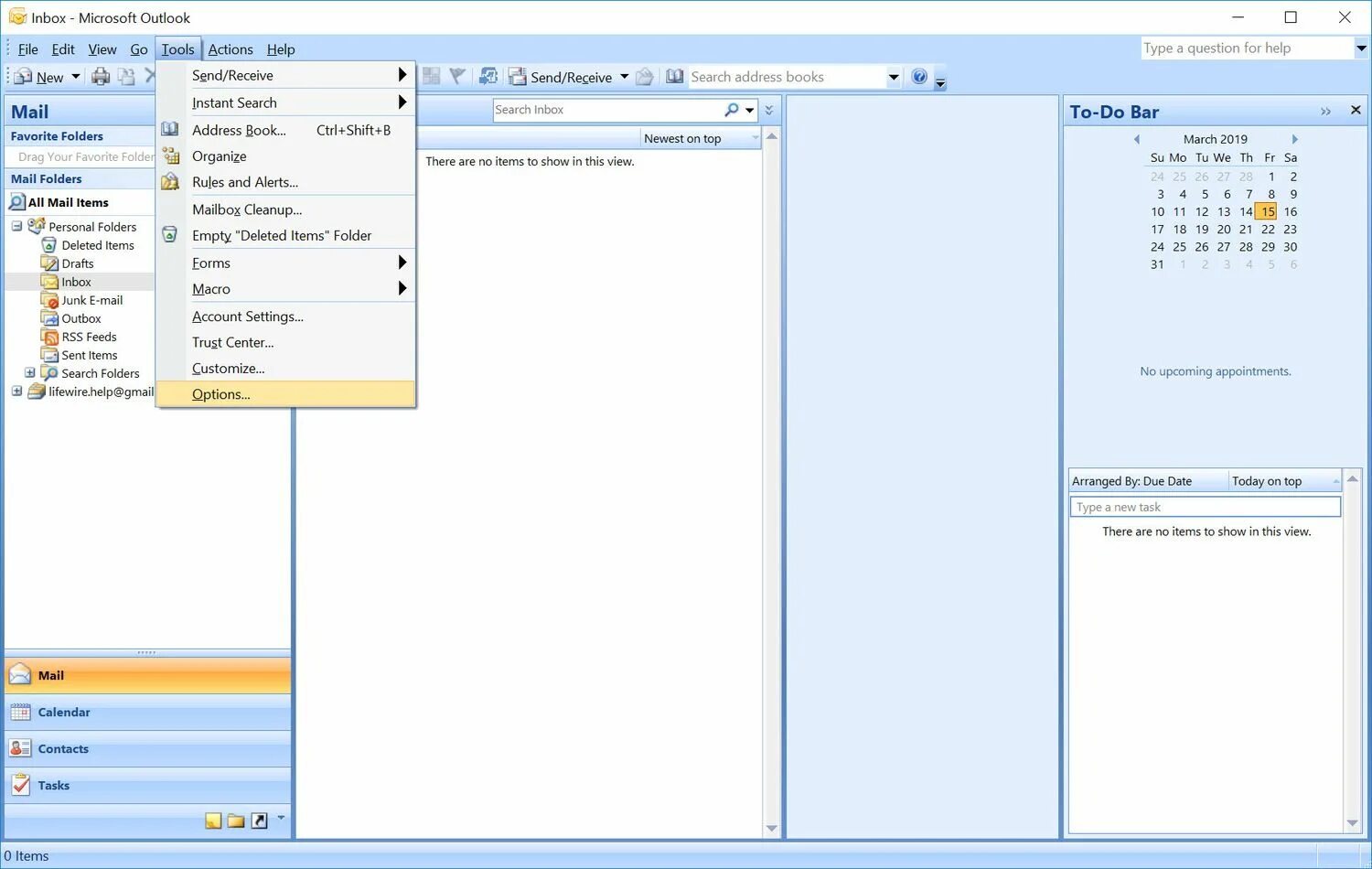Go to next month in calendar
Image resolution: width=1372 pixels, height=869 pixels.
tap(1294, 139)
